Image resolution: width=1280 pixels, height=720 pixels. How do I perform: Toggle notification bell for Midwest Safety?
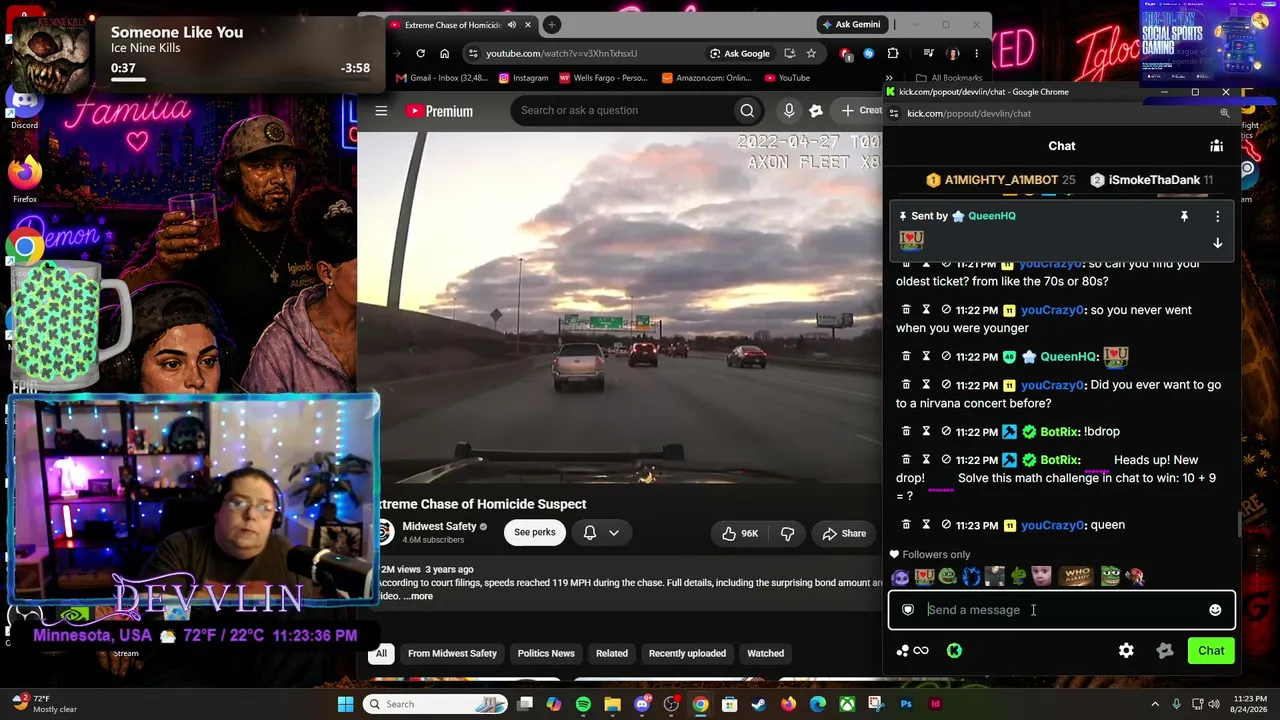(x=590, y=533)
